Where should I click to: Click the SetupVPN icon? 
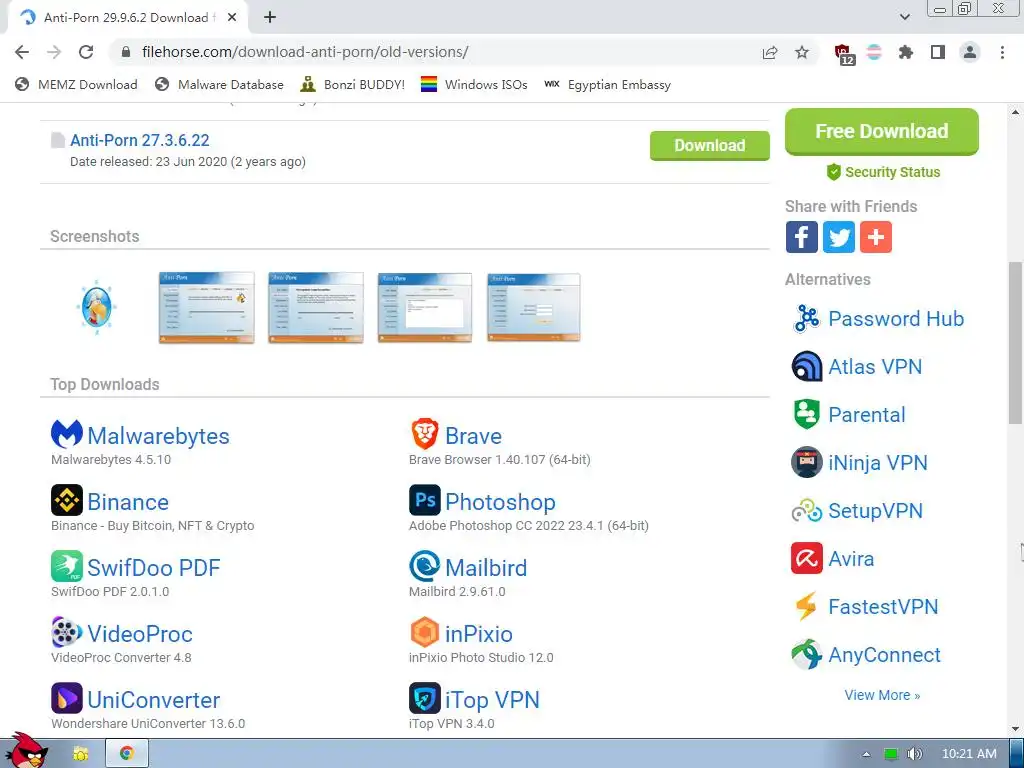tap(807, 511)
